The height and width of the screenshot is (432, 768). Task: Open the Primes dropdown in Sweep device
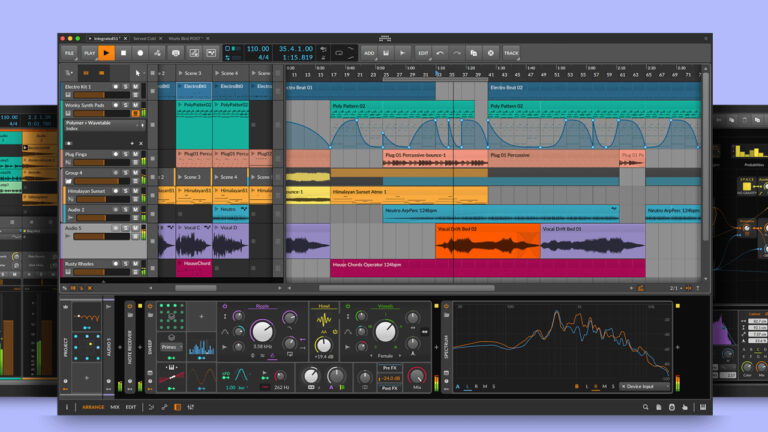171,347
